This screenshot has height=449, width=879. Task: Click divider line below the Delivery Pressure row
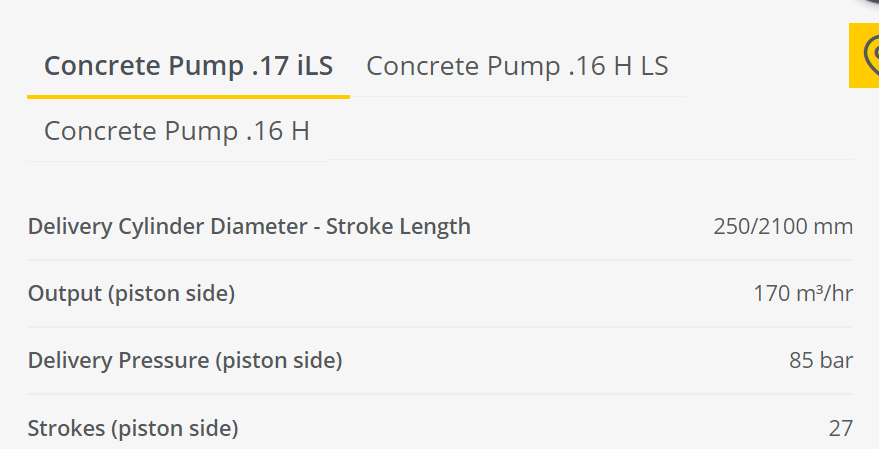coord(440,394)
